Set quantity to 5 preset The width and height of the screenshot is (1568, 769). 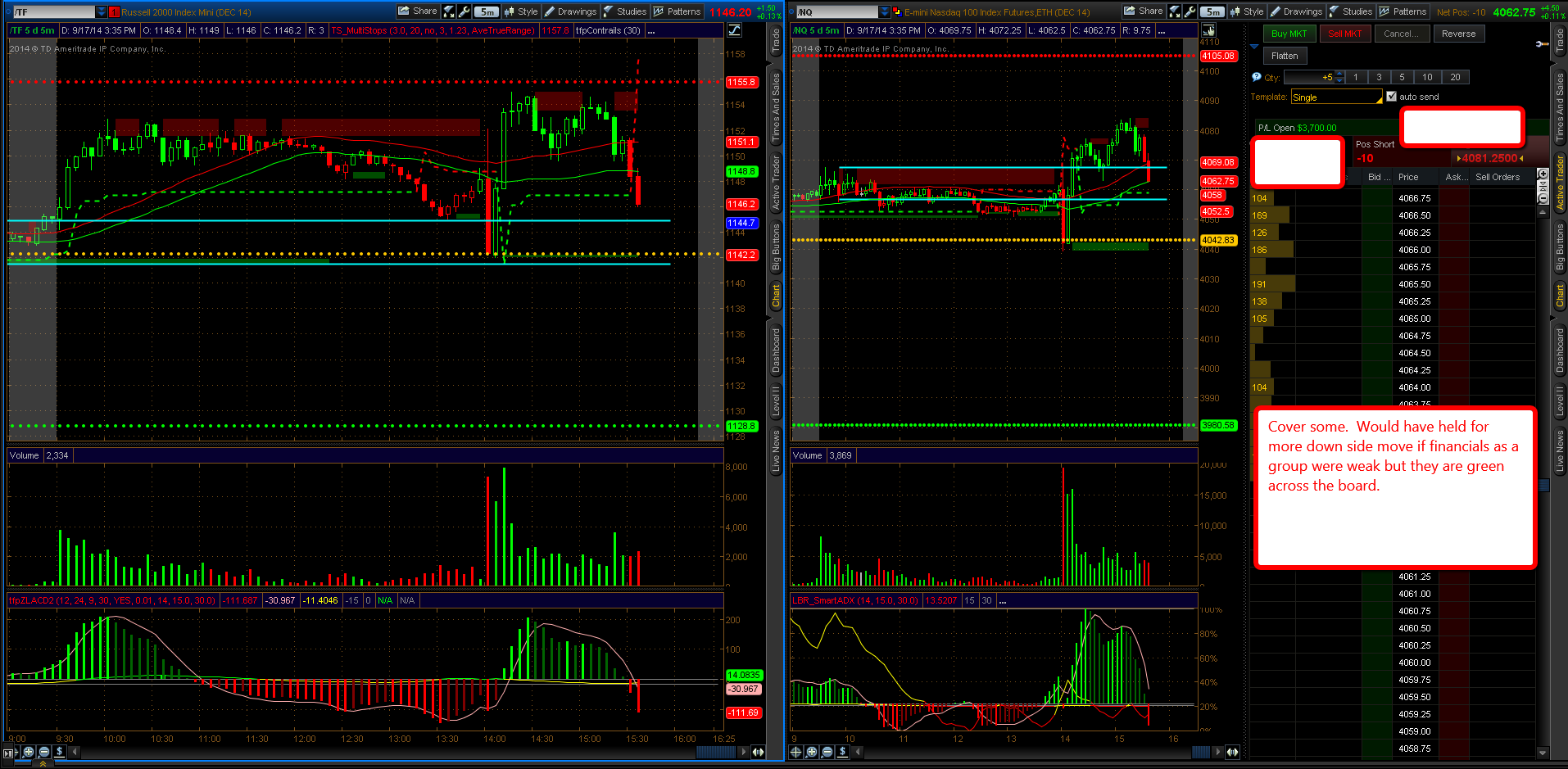[x=1403, y=77]
